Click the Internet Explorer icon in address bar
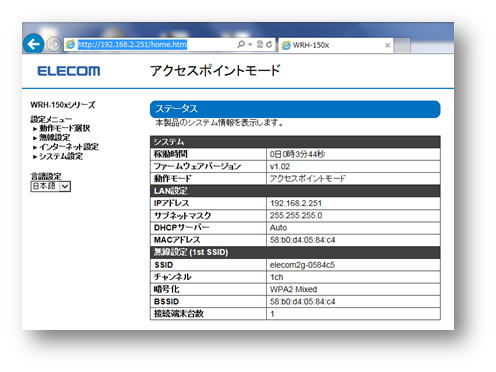496x372 pixels. tap(70, 44)
